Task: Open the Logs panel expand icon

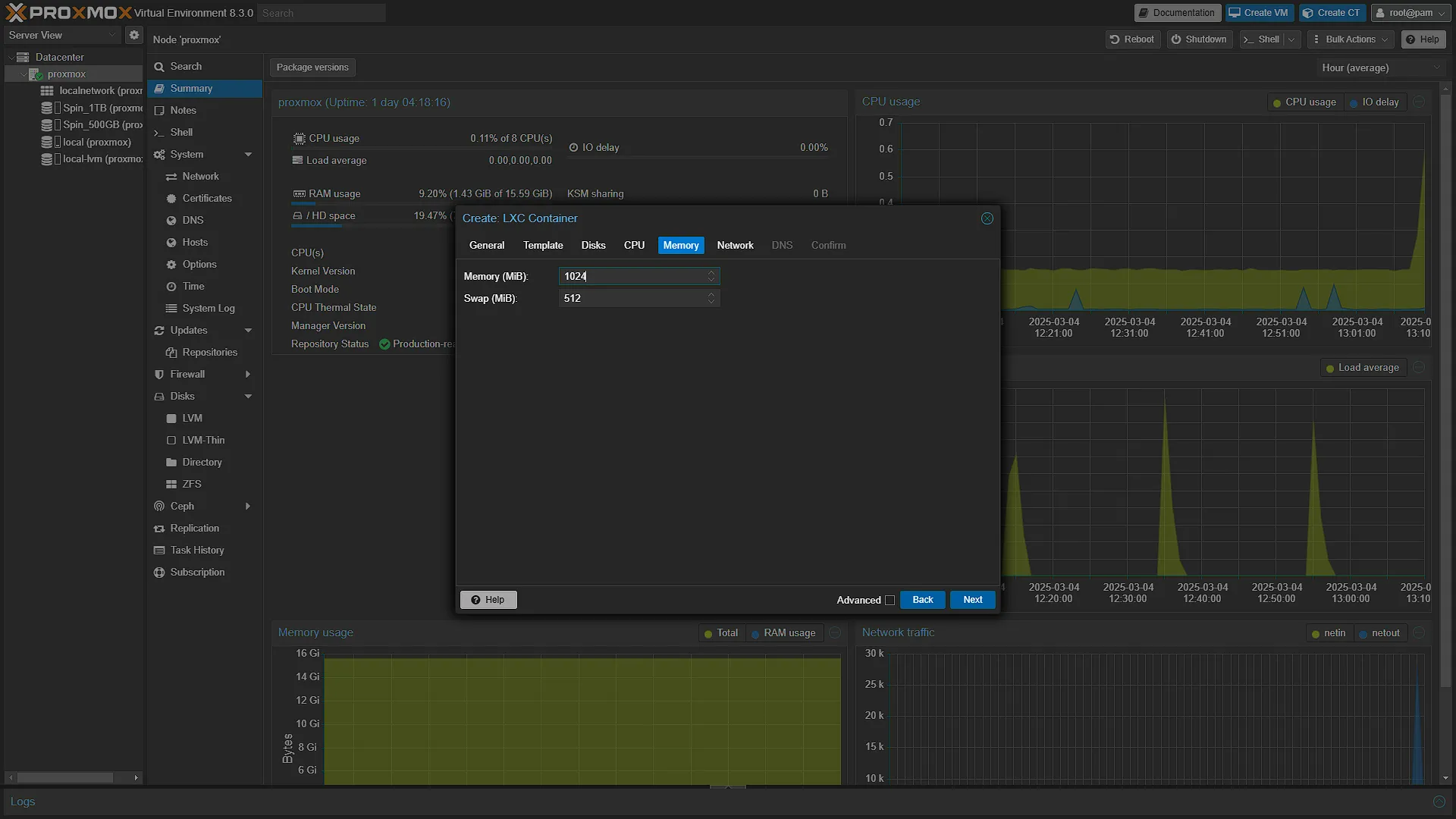Action: [x=1439, y=802]
